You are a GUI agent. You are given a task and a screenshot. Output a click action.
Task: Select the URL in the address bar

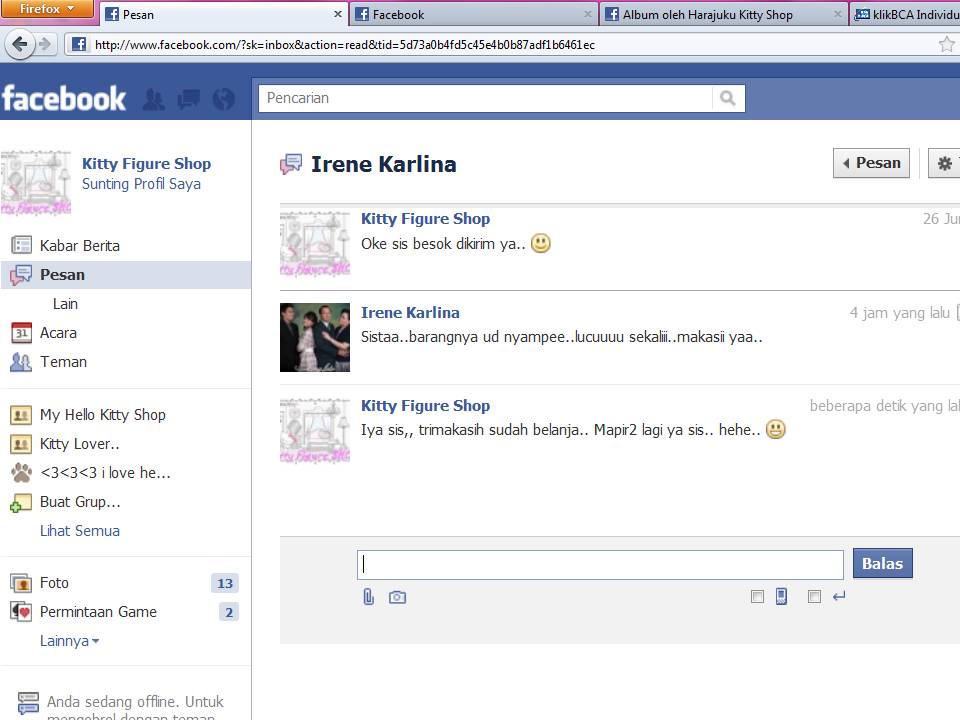(x=345, y=45)
